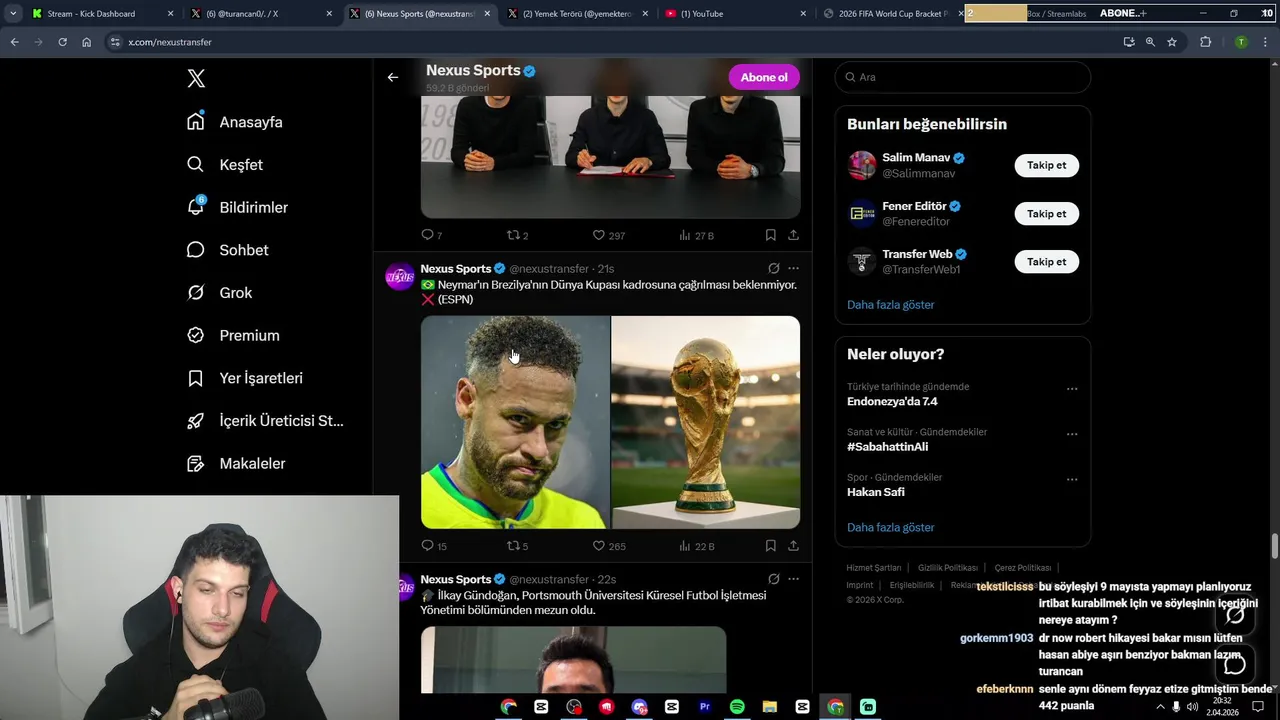Open Keşfet explore page
Viewport: 1280px width, 720px height.
tap(225, 165)
